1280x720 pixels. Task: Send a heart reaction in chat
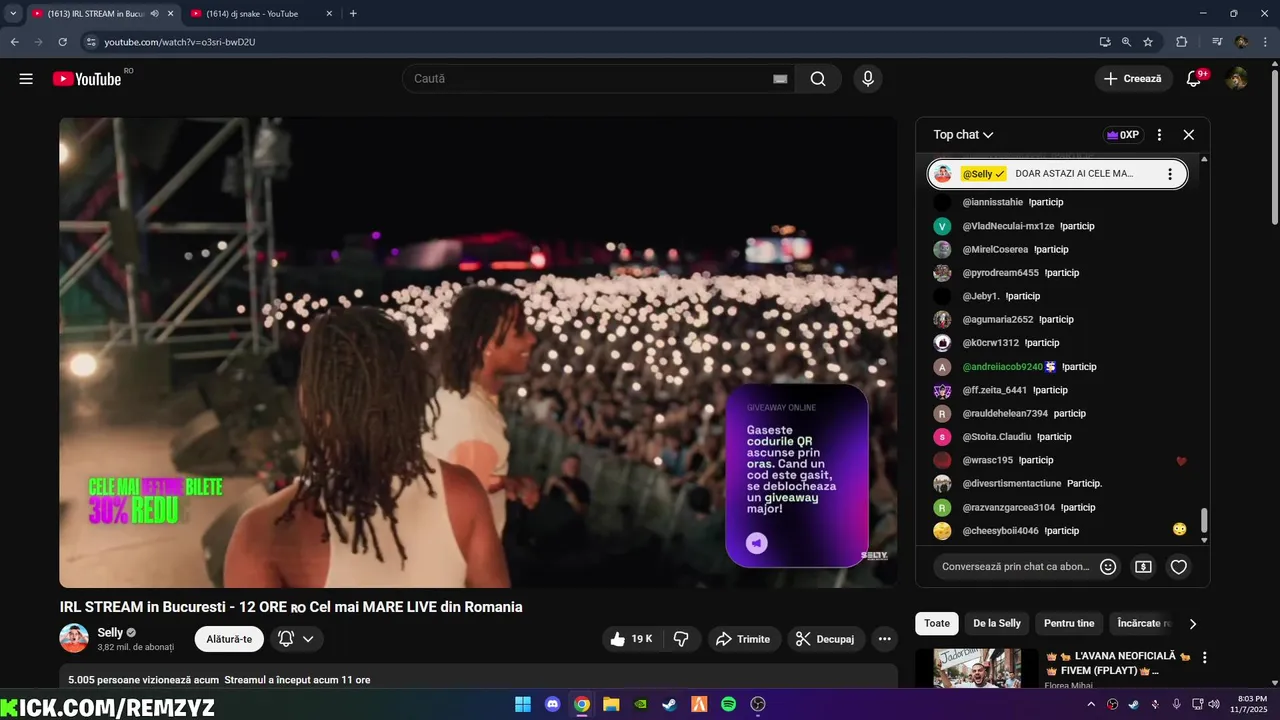(x=1179, y=567)
